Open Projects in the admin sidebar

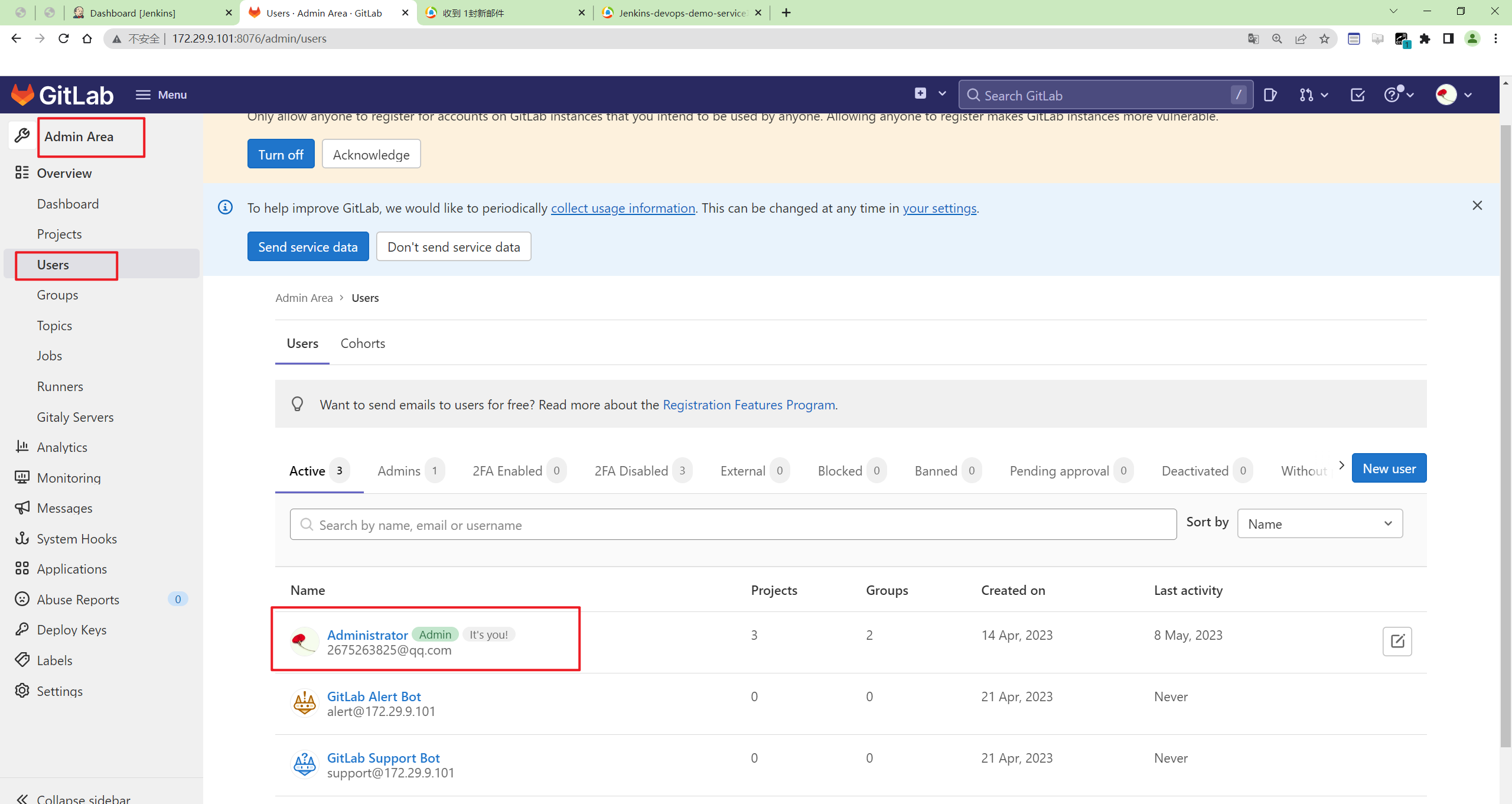pyautogui.click(x=60, y=234)
